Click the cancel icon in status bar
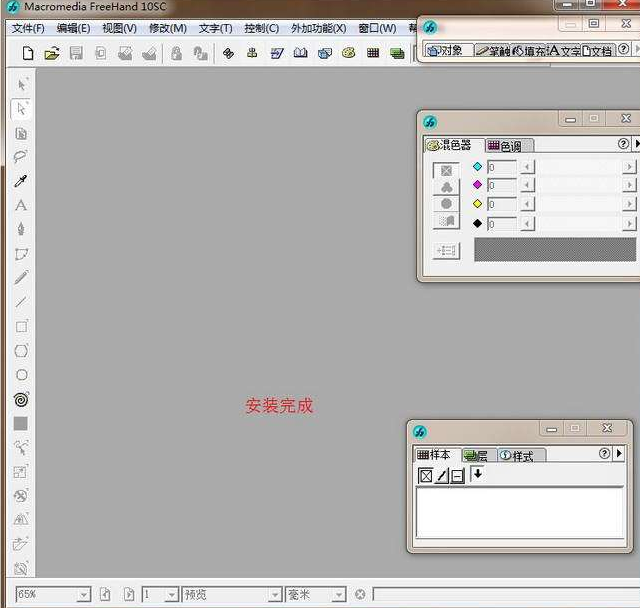 (x=360, y=595)
